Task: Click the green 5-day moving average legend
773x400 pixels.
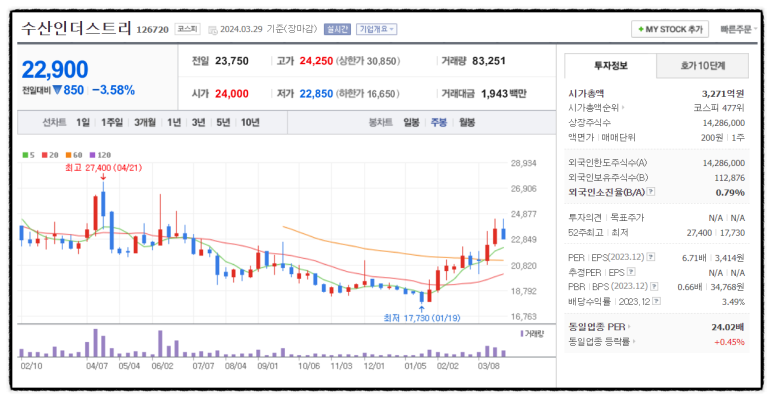Action: [28, 155]
